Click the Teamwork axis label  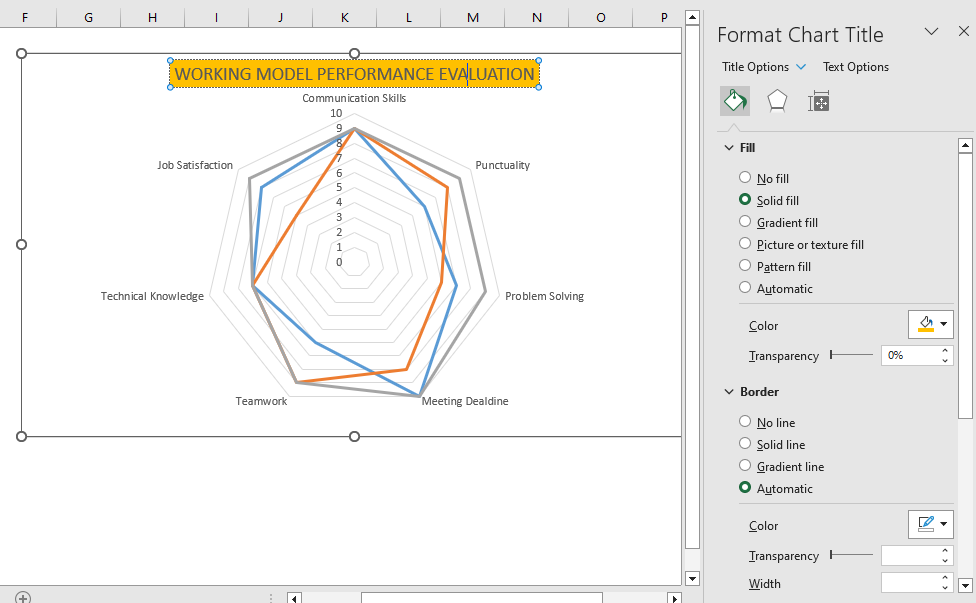(x=261, y=401)
